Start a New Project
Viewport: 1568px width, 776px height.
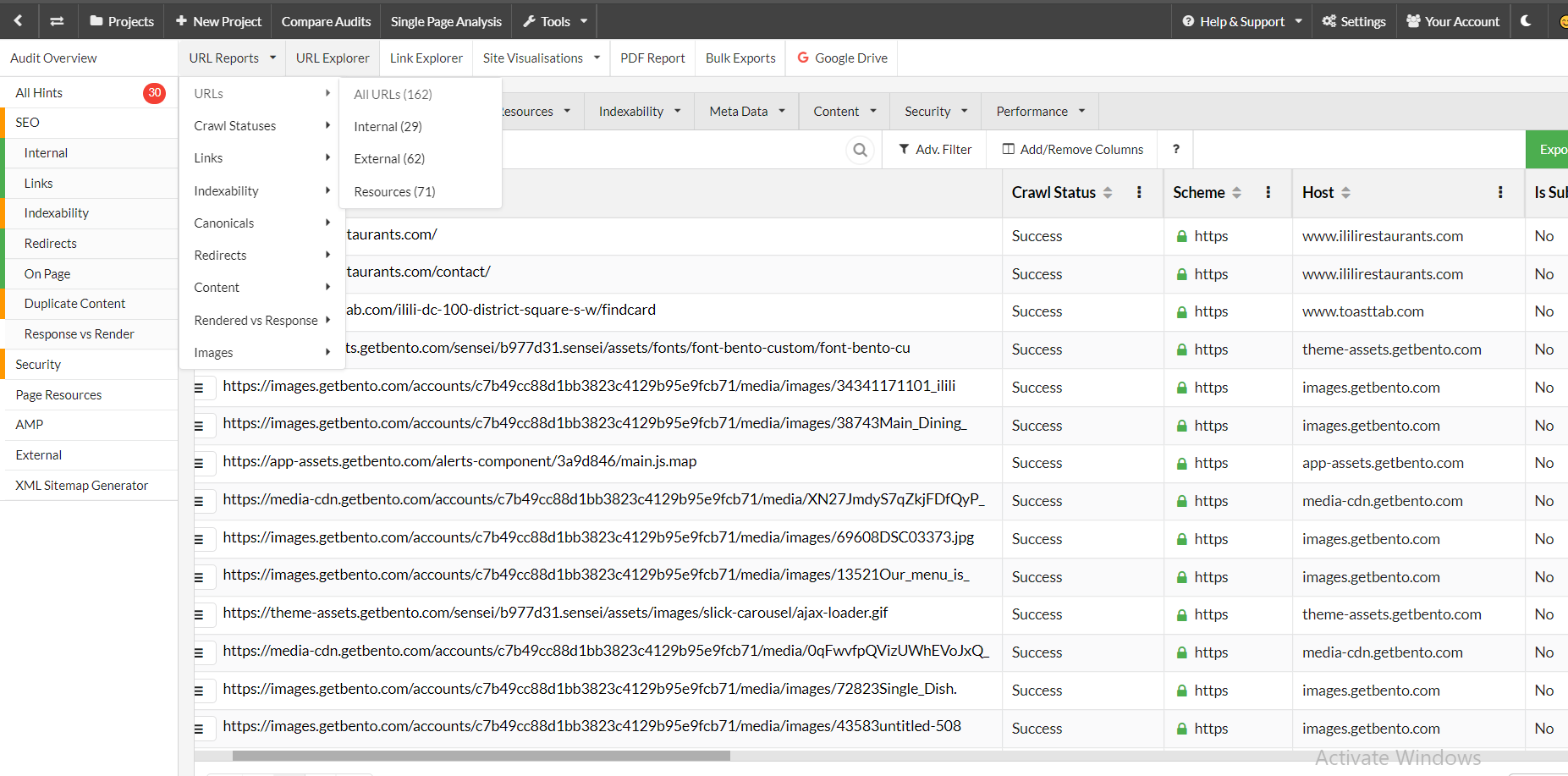pyautogui.click(x=218, y=21)
